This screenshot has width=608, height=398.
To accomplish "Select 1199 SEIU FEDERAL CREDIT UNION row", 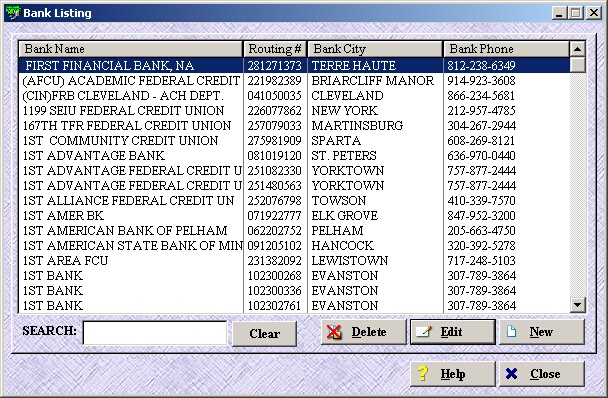I will tap(294, 111).
